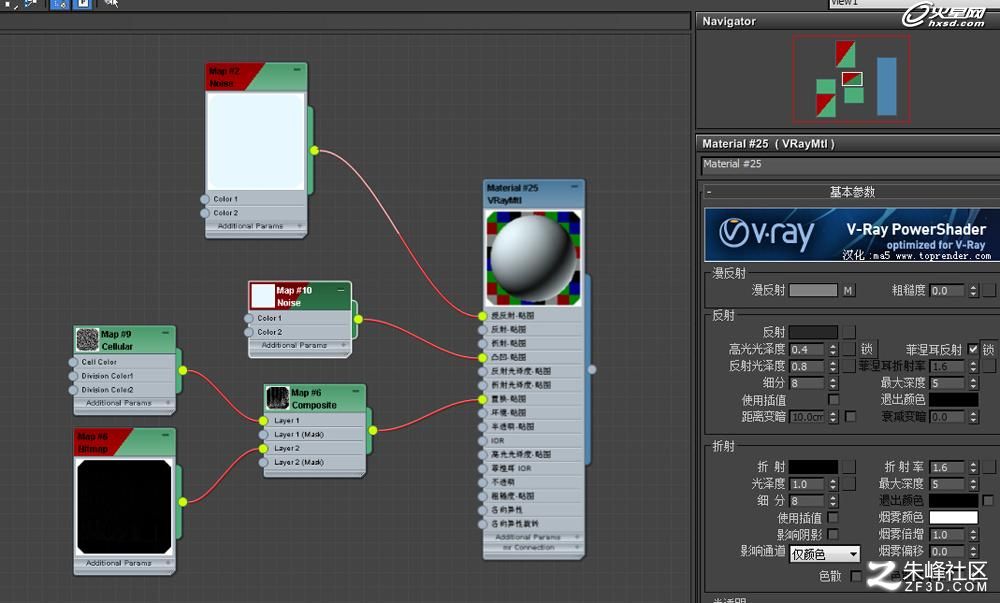Click Color 2 socket on Map #2 Noise

205,213
